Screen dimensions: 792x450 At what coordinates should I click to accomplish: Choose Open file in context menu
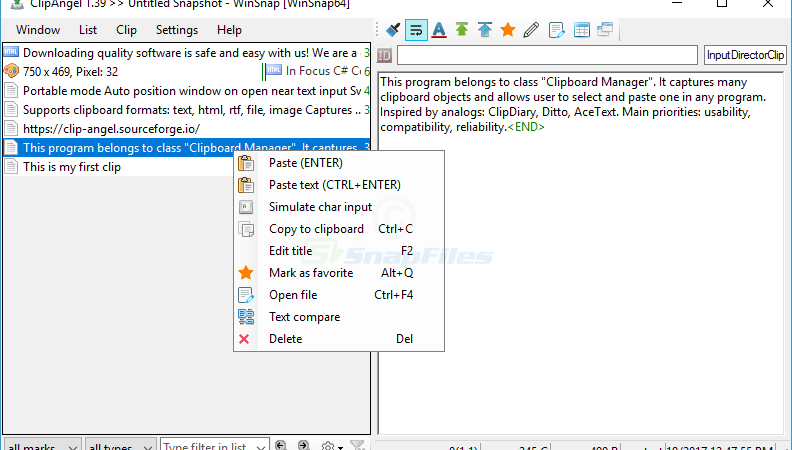click(339, 295)
